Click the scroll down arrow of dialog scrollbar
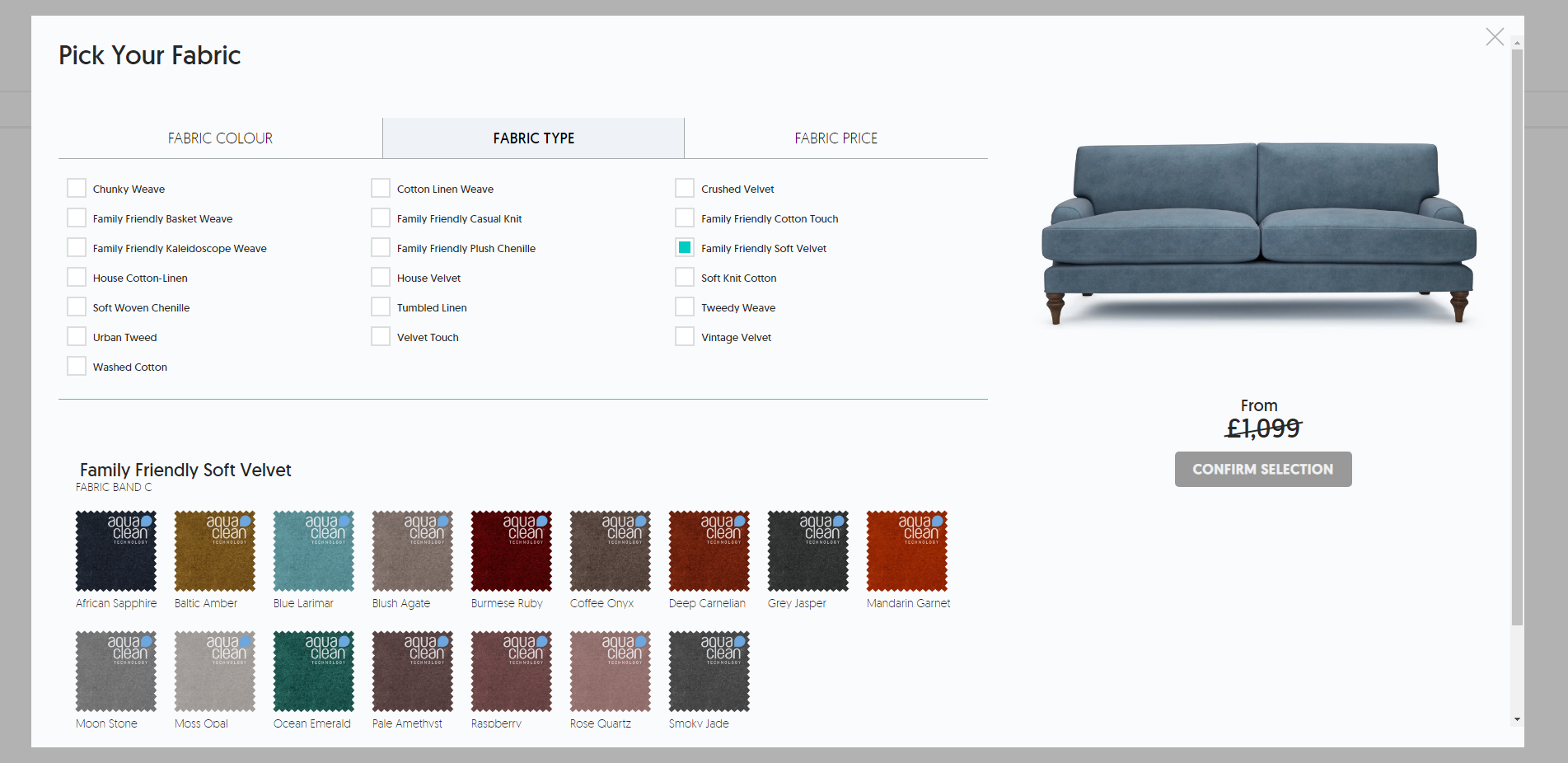Screen dimensions: 1568x763 tap(1517, 719)
